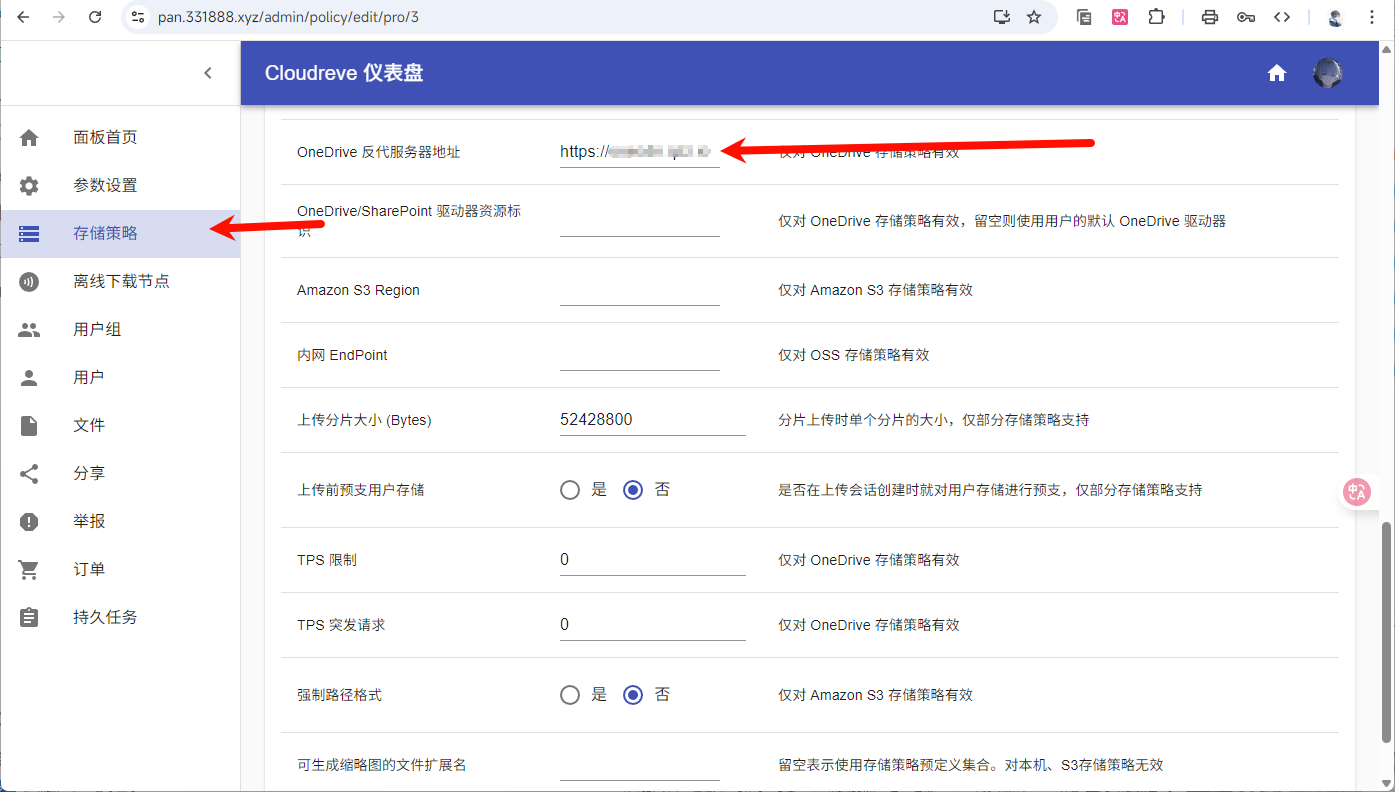Click the page vertical scrollbar

pos(1385,630)
